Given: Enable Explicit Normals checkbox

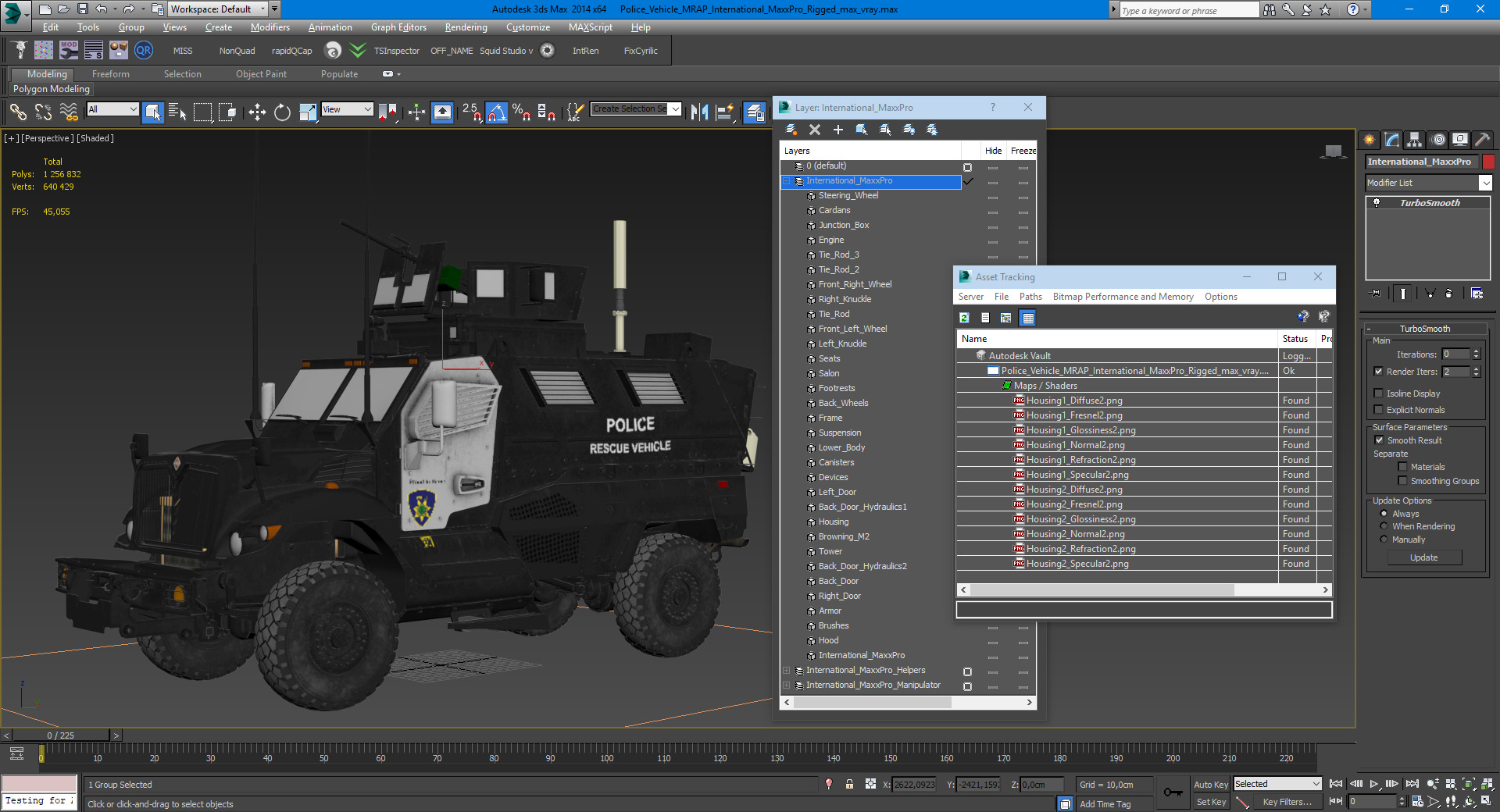Looking at the screenshot, I should point(1378,410).
